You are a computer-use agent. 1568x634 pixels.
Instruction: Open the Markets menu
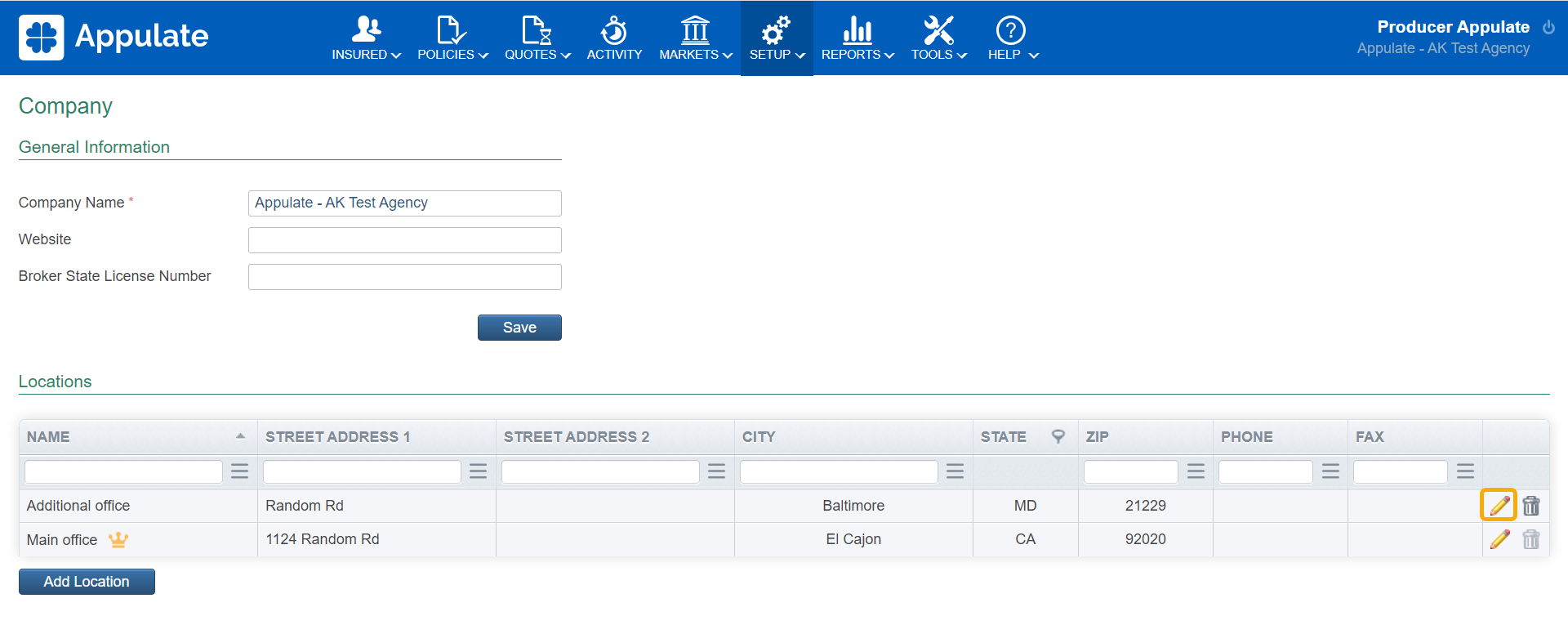pos(696,38)
